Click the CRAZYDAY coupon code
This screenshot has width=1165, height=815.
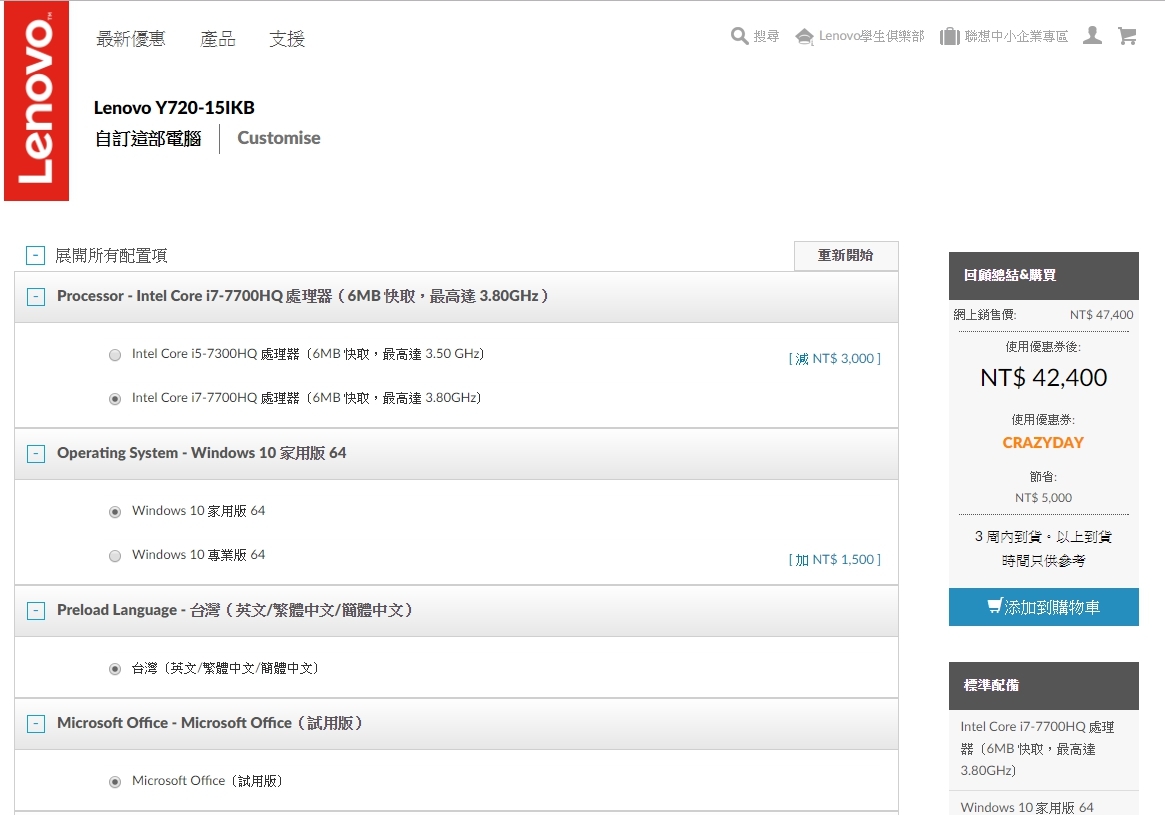click(1043, 443)
